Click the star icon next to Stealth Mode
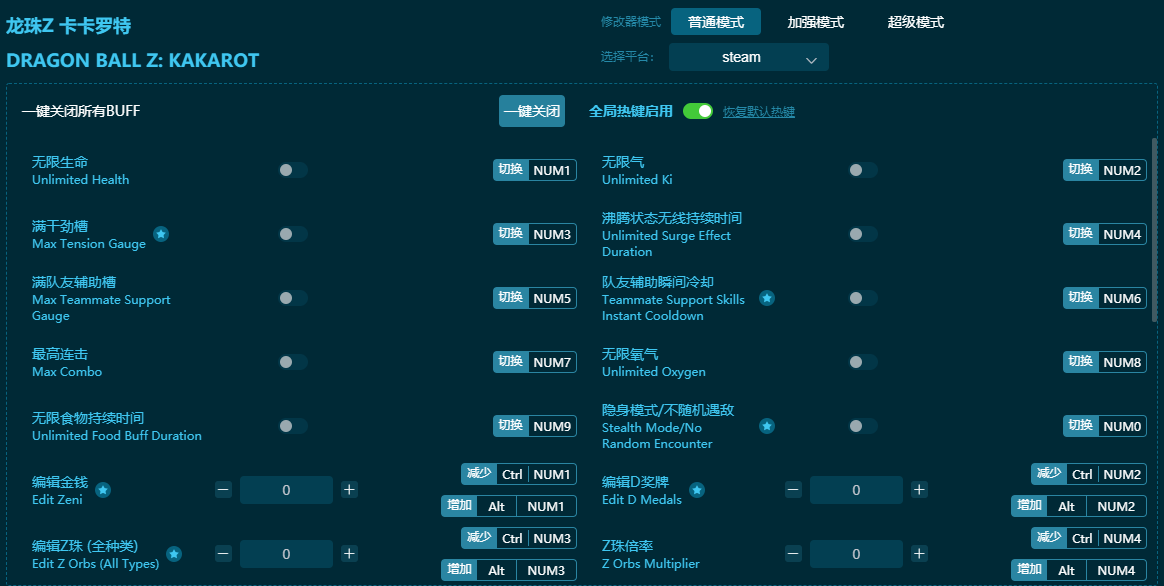1164x586 pixels. (766, 425)
